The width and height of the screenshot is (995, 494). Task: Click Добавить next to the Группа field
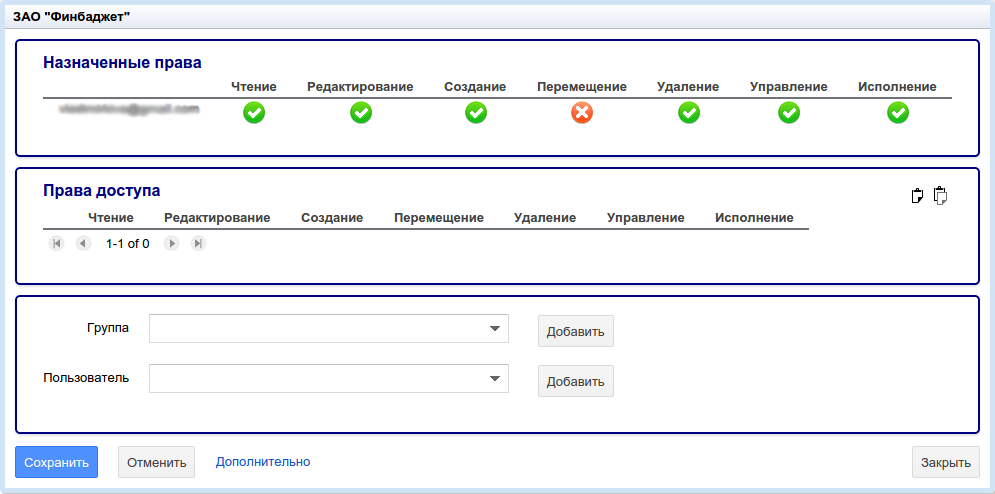(x=576, y=331)
